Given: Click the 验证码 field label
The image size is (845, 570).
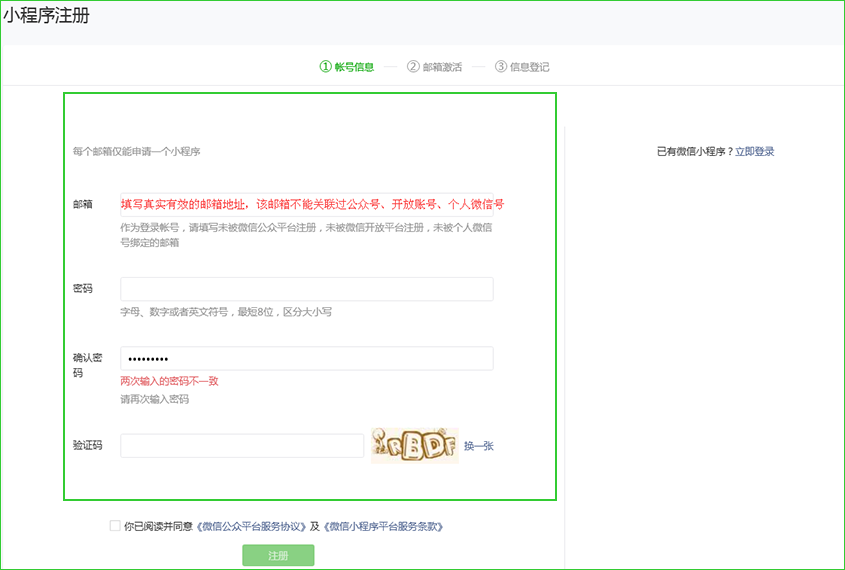Looking at the screenshot, I should pyautogui.click(x=88, y=446).
